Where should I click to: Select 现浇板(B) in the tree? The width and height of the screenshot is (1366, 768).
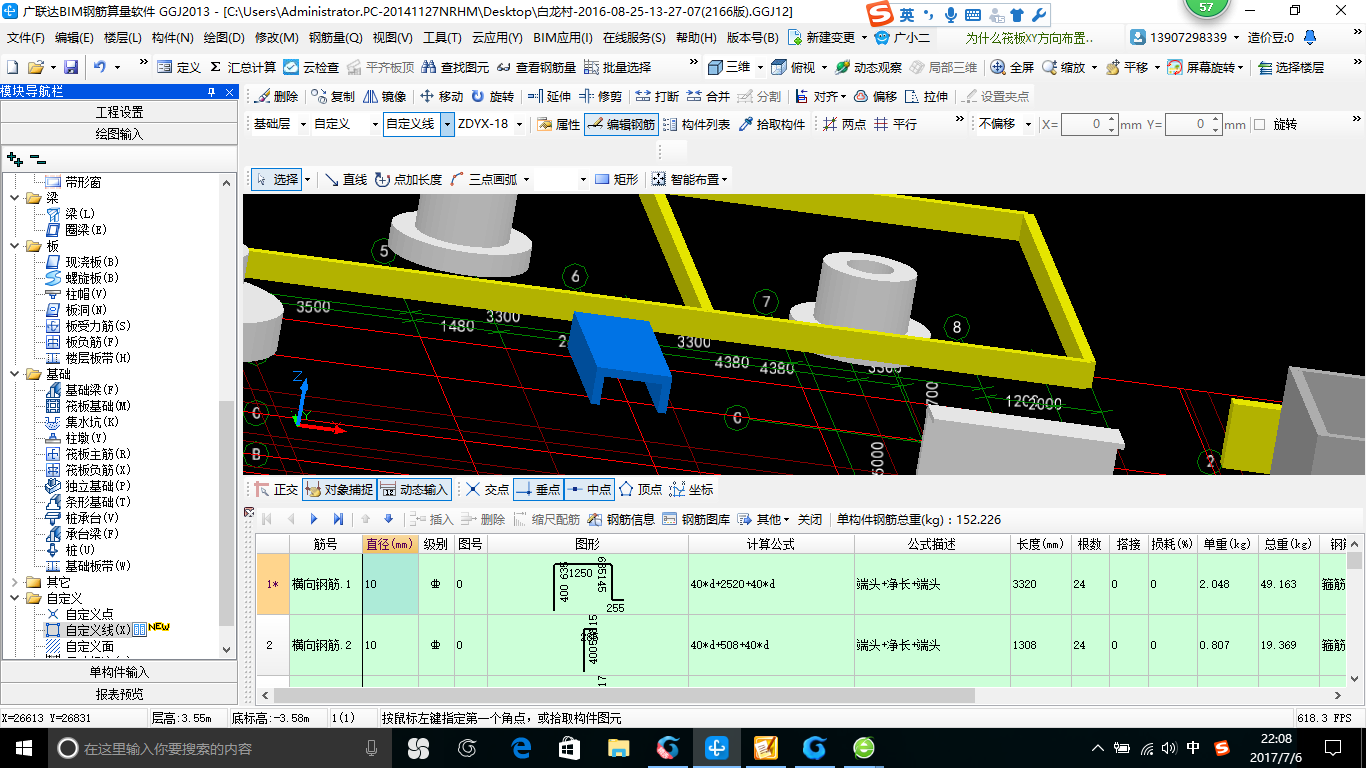coord(92,262)
